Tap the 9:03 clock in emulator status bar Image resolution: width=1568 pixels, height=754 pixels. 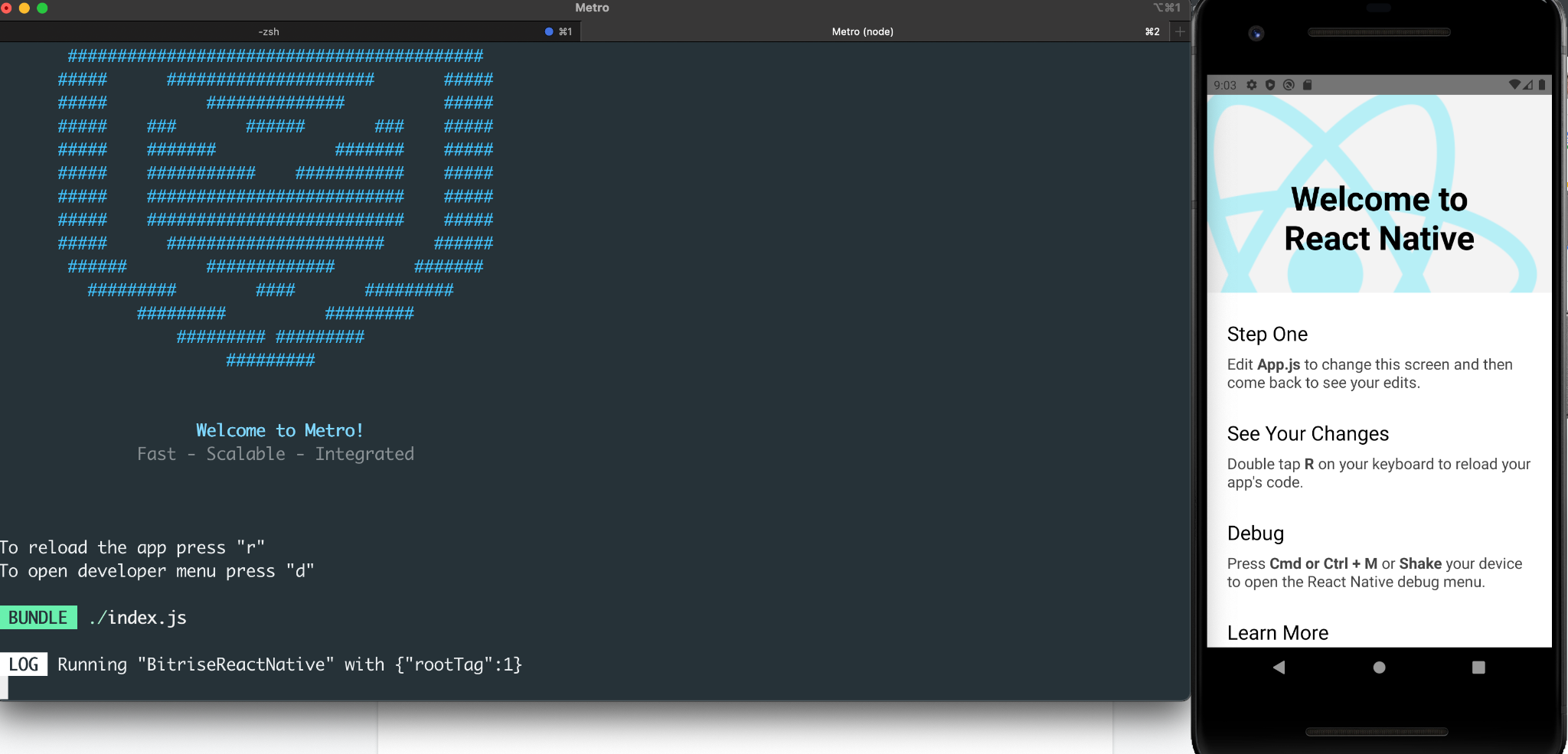click(1225, 85)
